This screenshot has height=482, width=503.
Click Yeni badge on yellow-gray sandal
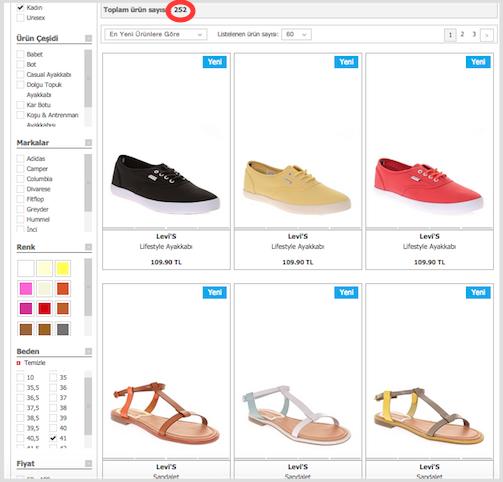(478, 292)
